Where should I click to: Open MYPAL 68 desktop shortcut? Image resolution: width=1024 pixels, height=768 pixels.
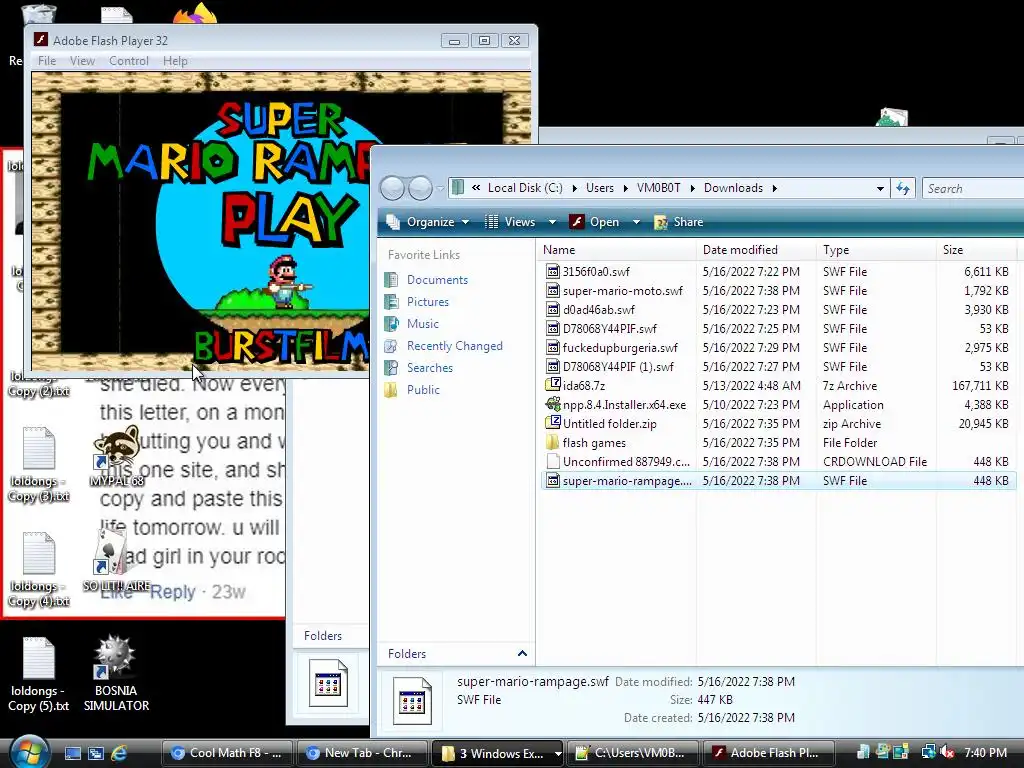pyautogui.click(x=117, y=456)
